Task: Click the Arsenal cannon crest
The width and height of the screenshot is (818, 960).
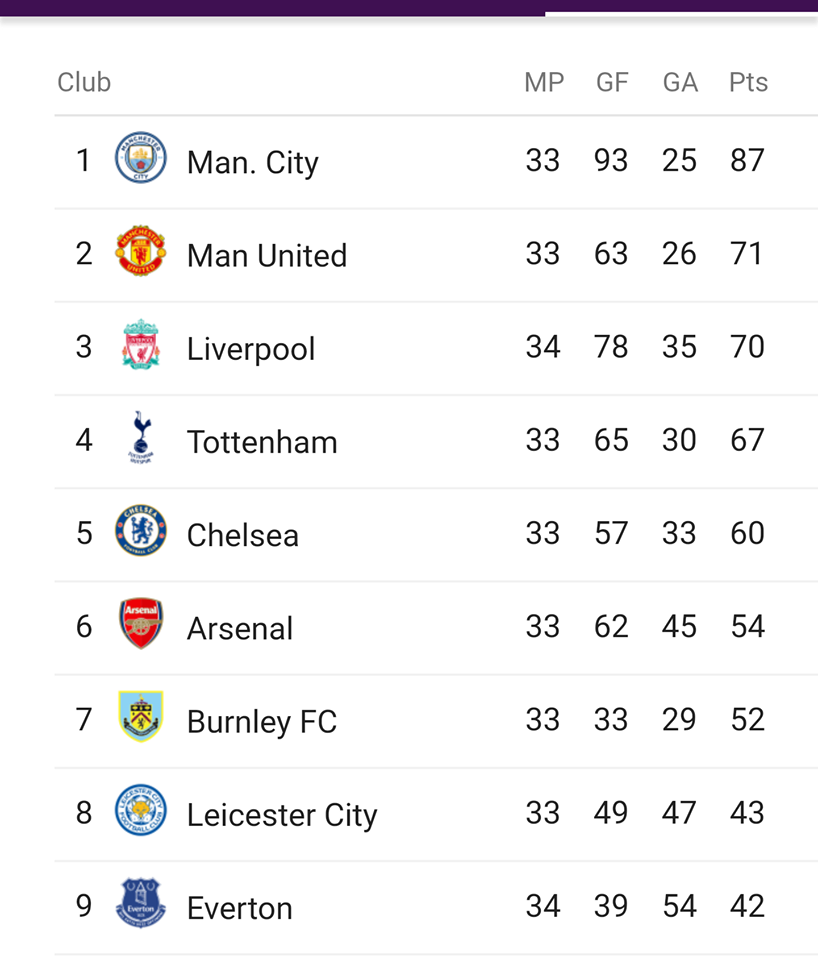Action: [x=141, y=623]
